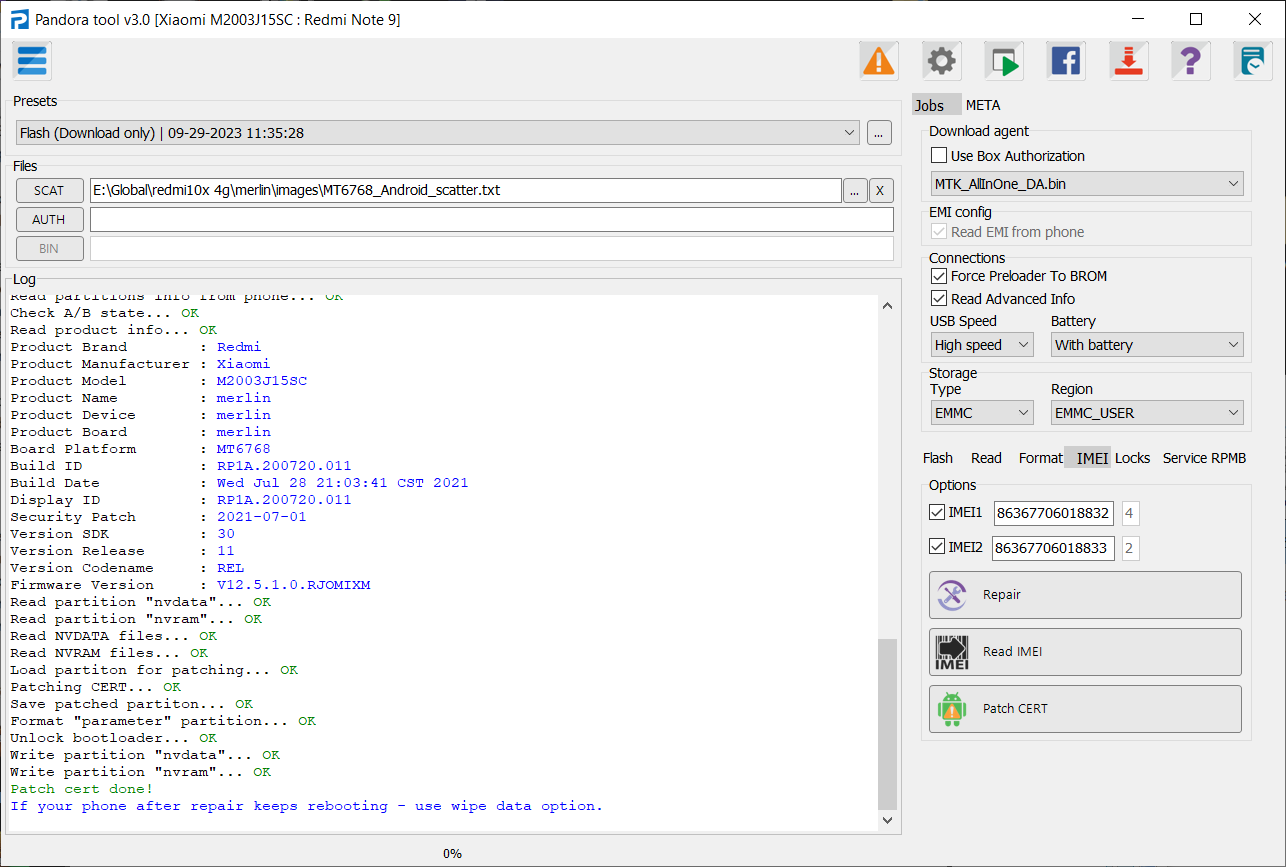Open help with the question mark icon

(x=1190, y=61)
